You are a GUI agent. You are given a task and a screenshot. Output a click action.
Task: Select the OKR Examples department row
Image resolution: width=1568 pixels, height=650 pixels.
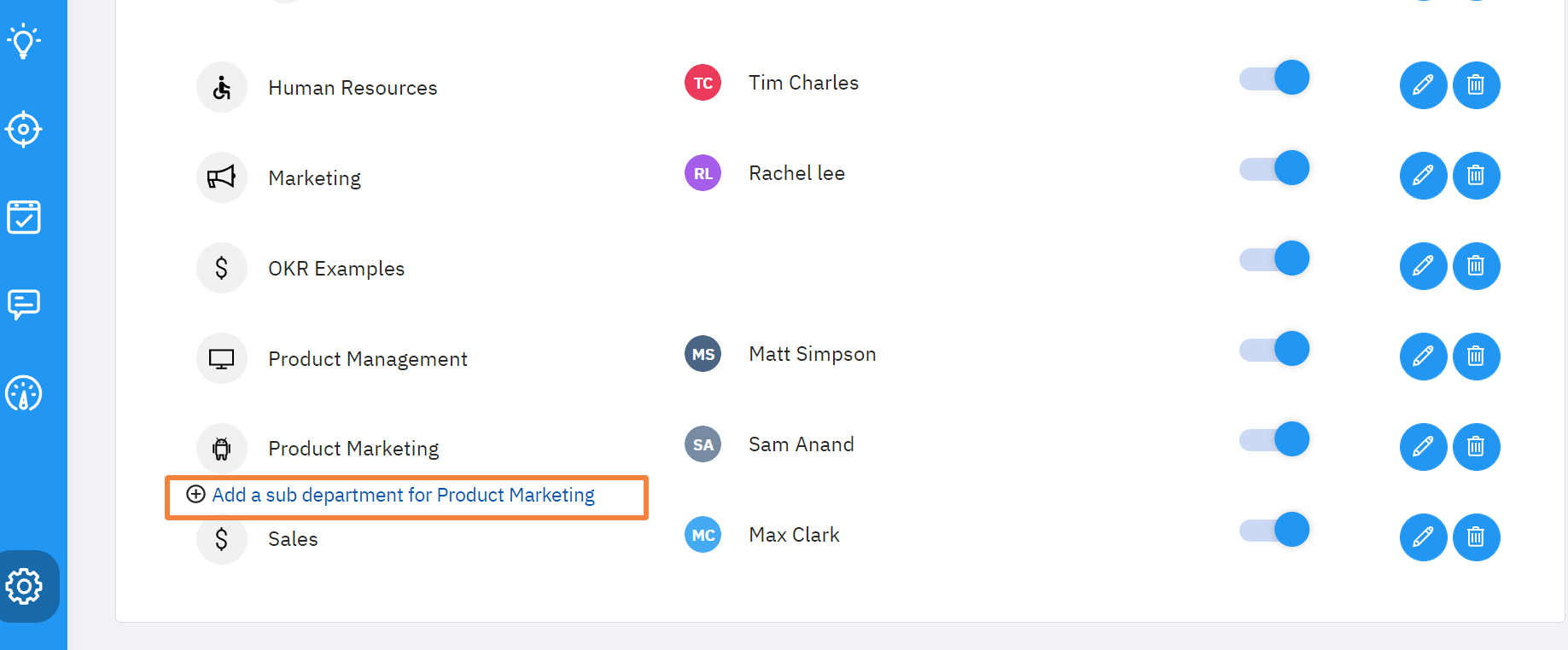(336, 269)
